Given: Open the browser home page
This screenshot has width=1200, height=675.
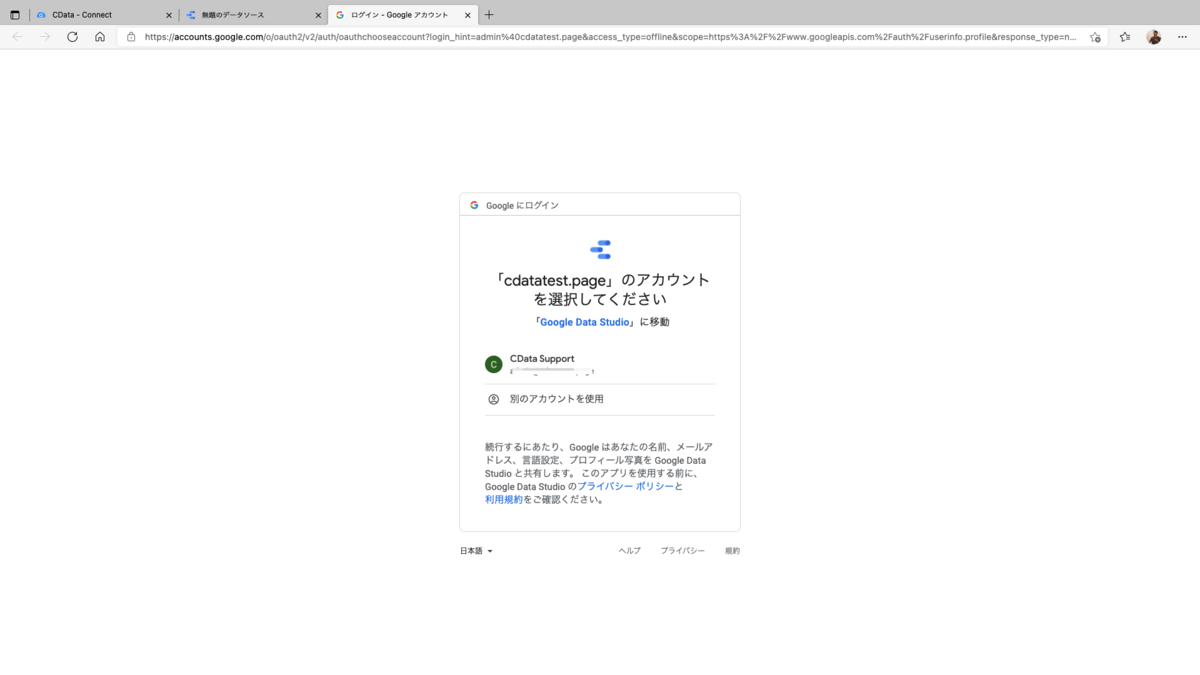Looking at the screenshot, I should [x=100, y=36].
